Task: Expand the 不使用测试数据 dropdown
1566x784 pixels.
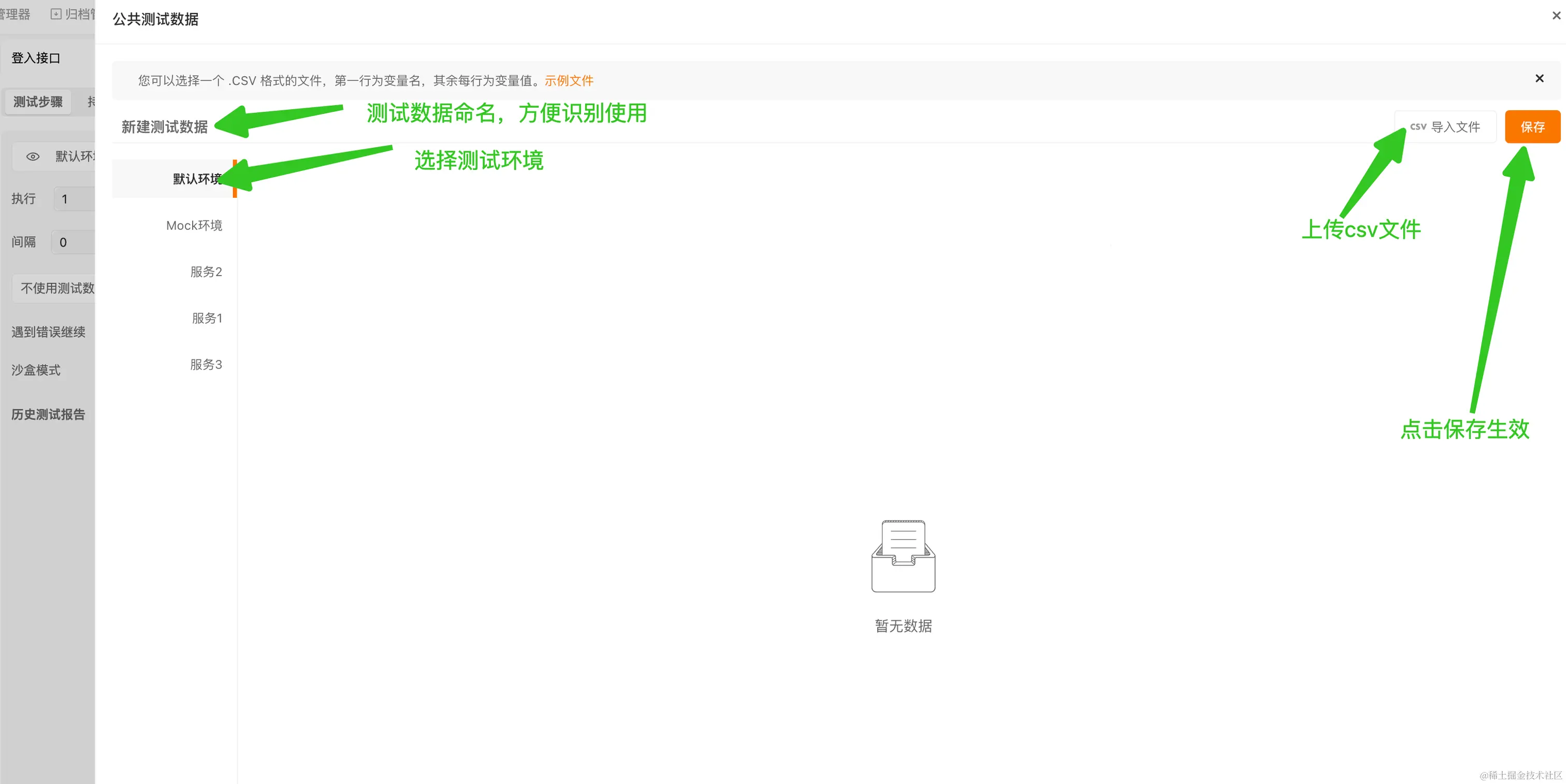Action: tap(56, 288)
